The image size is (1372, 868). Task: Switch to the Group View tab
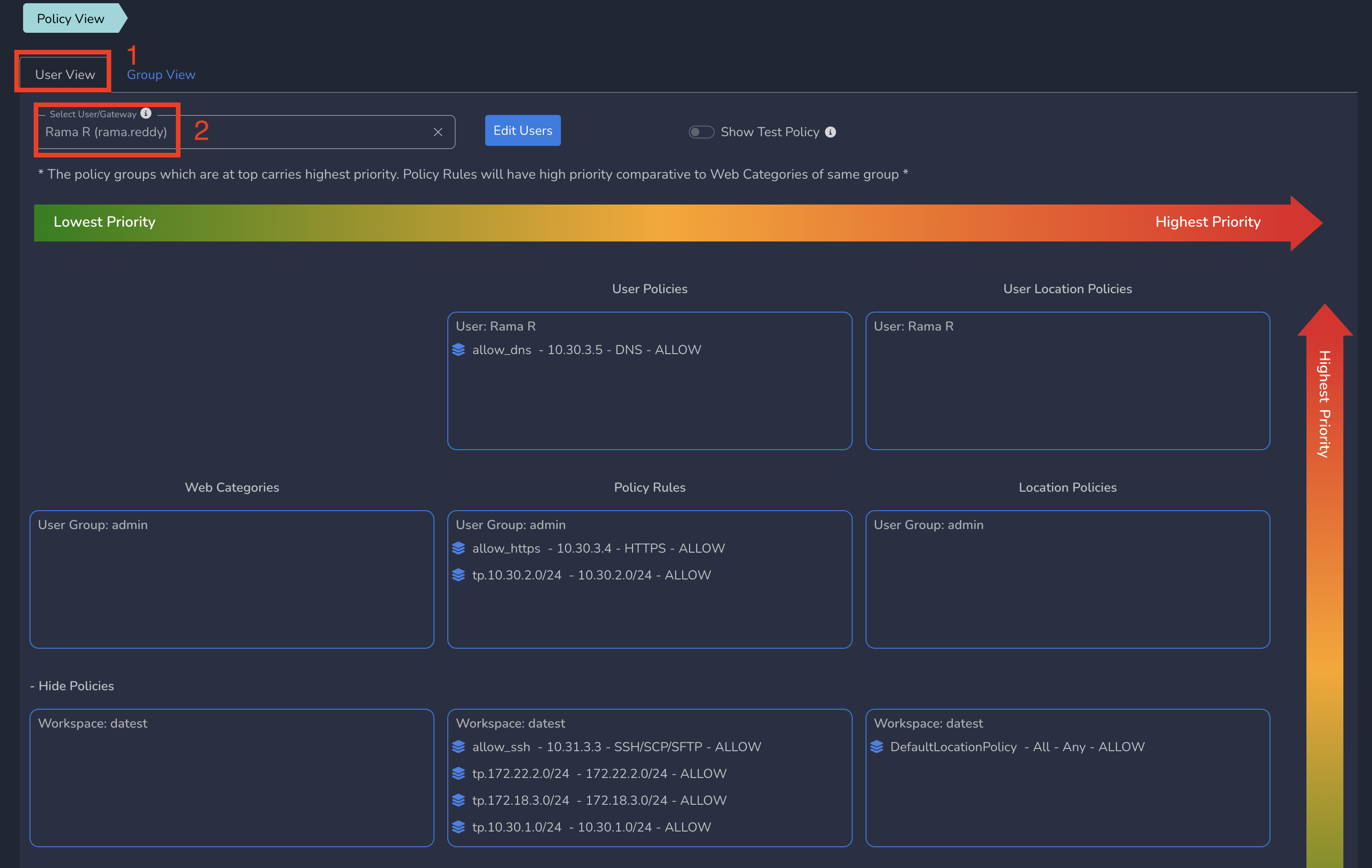click(161, 75)
